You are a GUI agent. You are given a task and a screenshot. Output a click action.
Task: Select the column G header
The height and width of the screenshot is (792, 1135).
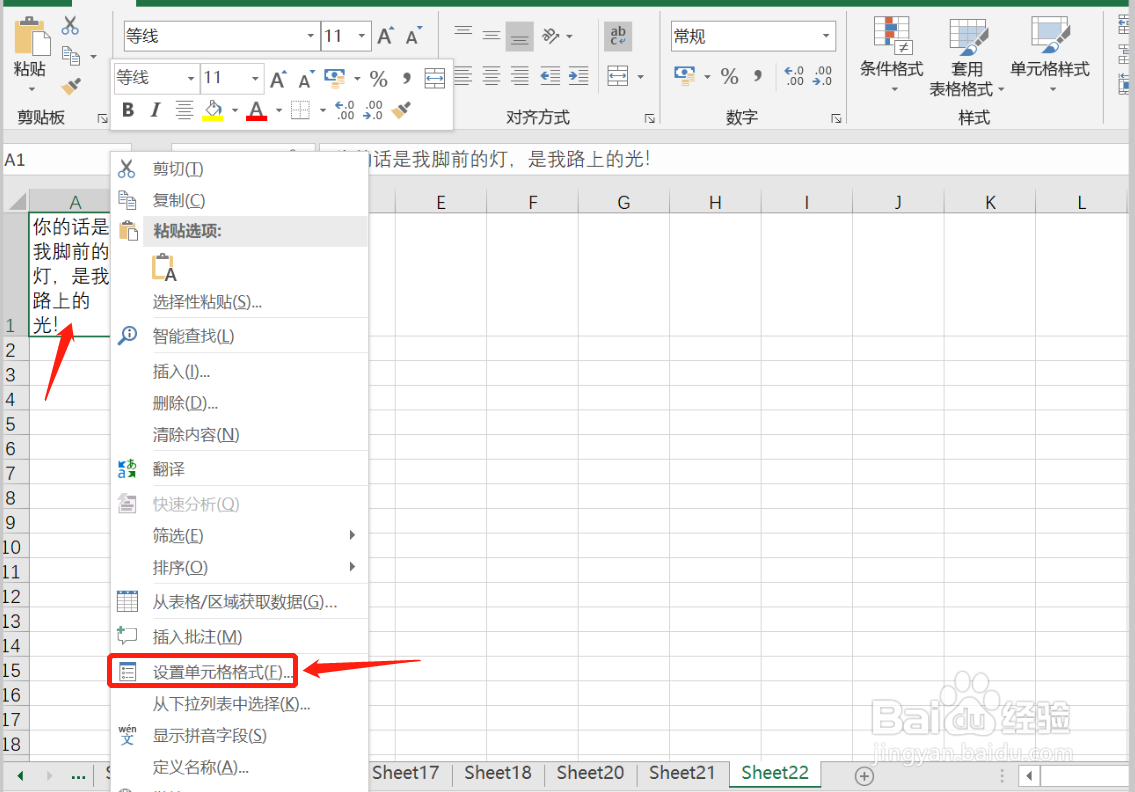[624, 203]
